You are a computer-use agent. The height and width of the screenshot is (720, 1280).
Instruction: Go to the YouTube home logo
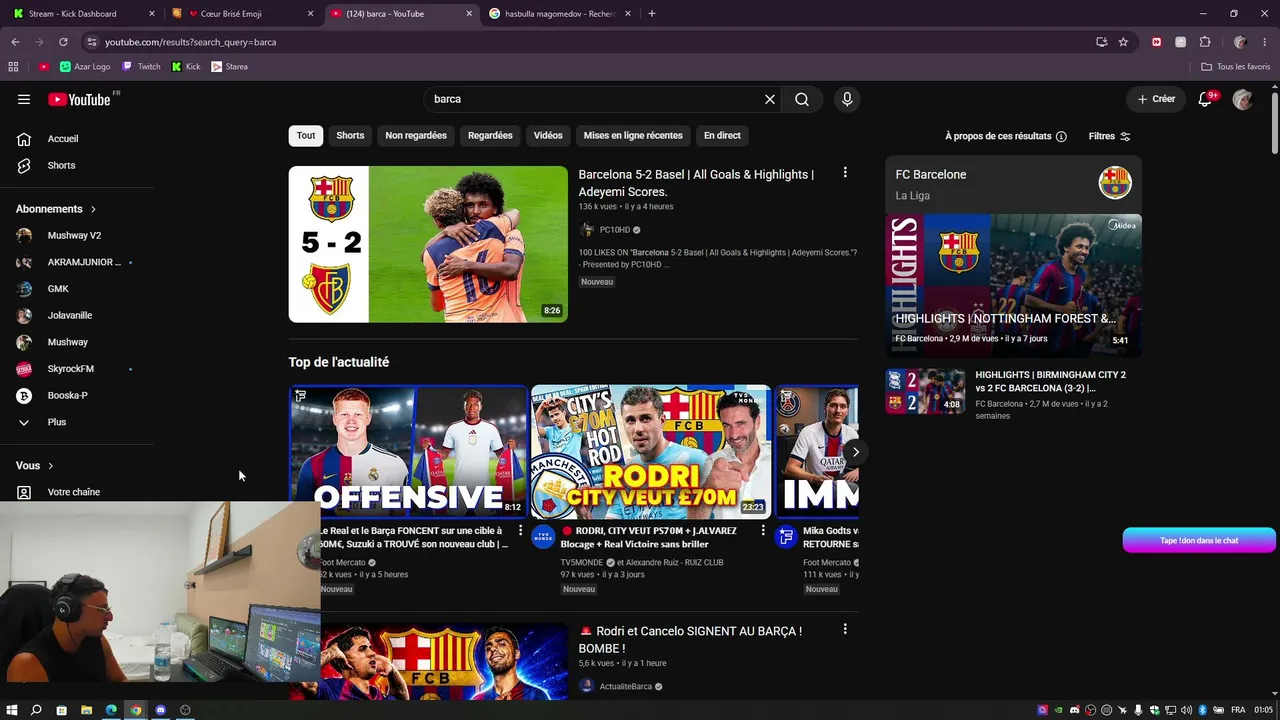tap(79, 99)
